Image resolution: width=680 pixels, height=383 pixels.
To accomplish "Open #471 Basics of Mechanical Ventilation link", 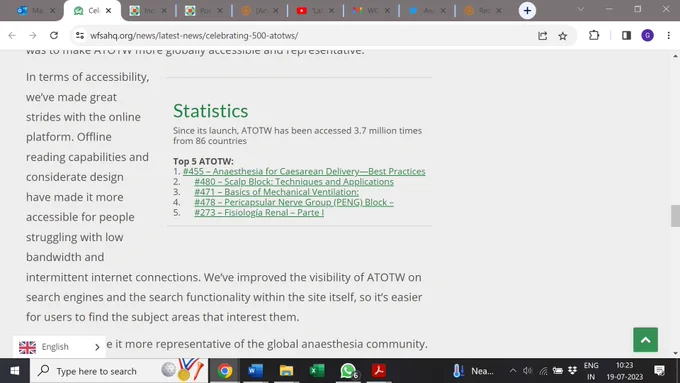I will click(276, 192).
